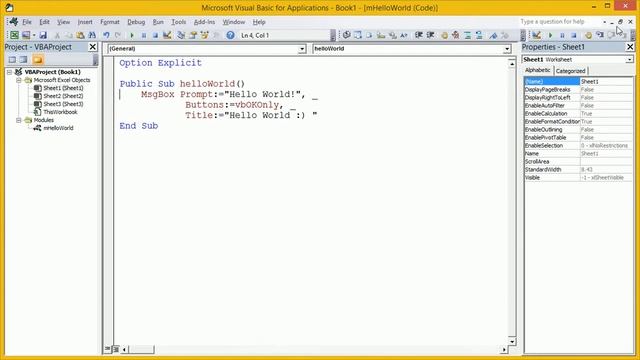The image size is (640, 360).
Task: Click the Type a question for help box
Action: tap(559, 21)
